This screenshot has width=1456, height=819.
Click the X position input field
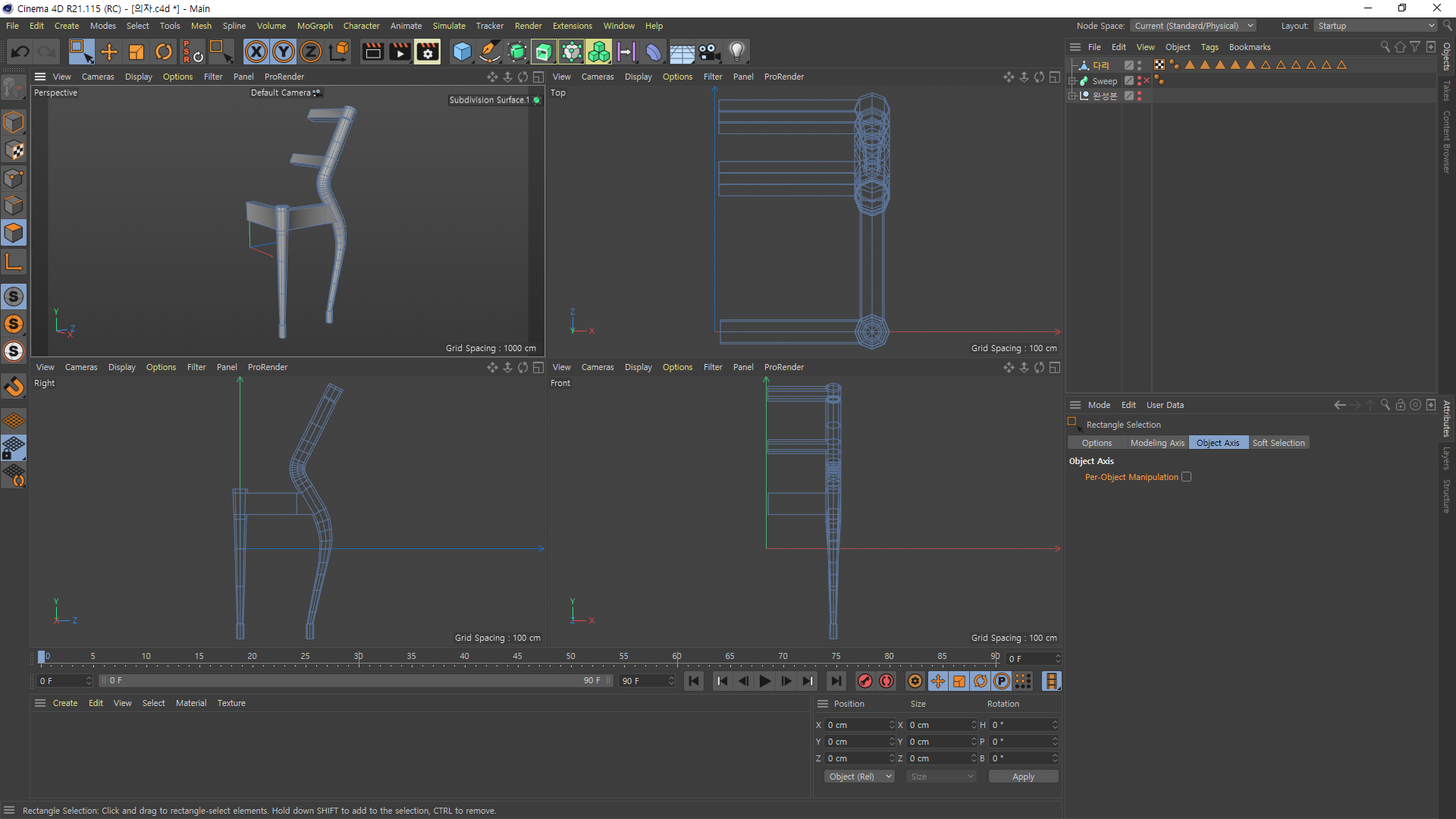click(x=857, y=725)
